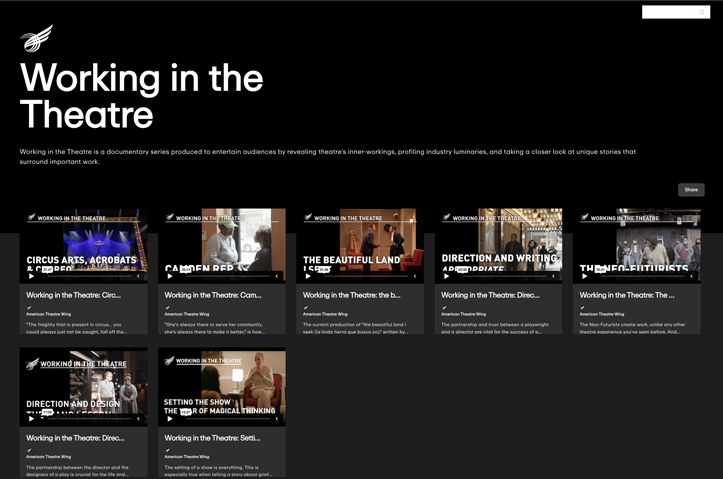Screen dimensions: 723x479
Task: Click speaker icon on Direction and Writing video
Action: click(x=553, y=276)
